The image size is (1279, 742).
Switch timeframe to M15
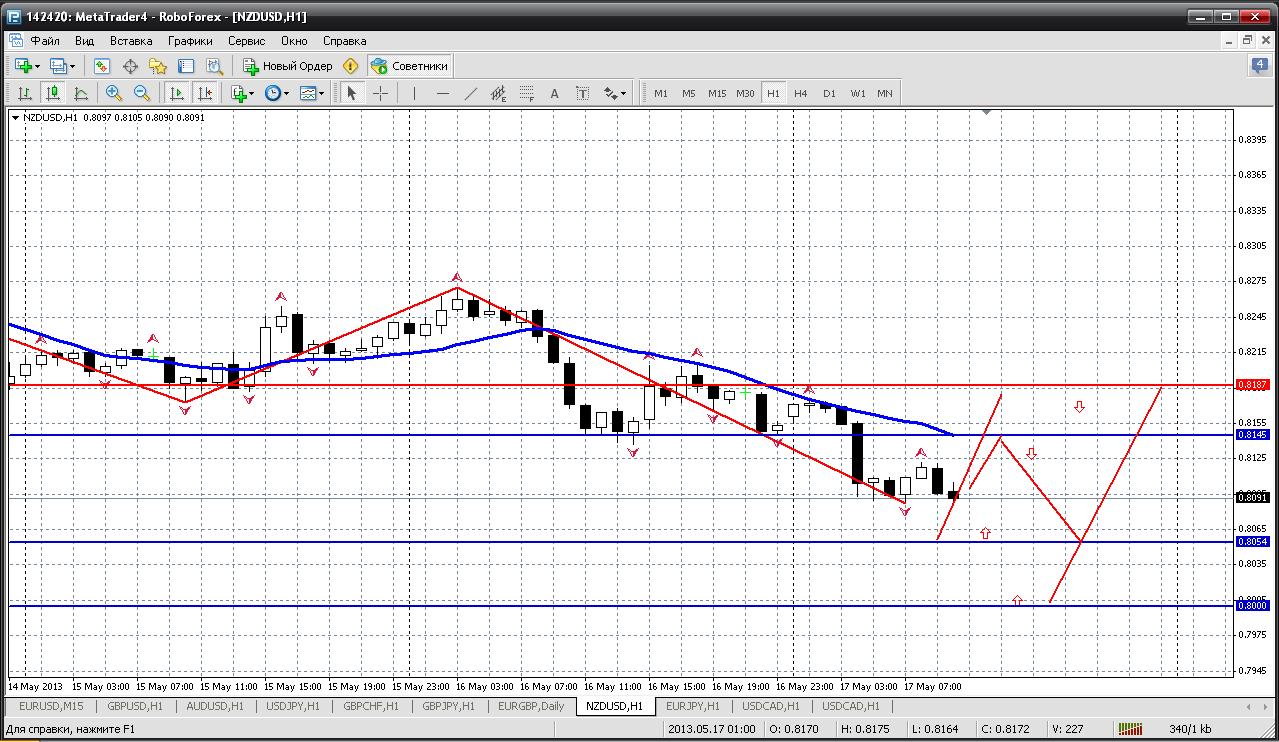717,93
